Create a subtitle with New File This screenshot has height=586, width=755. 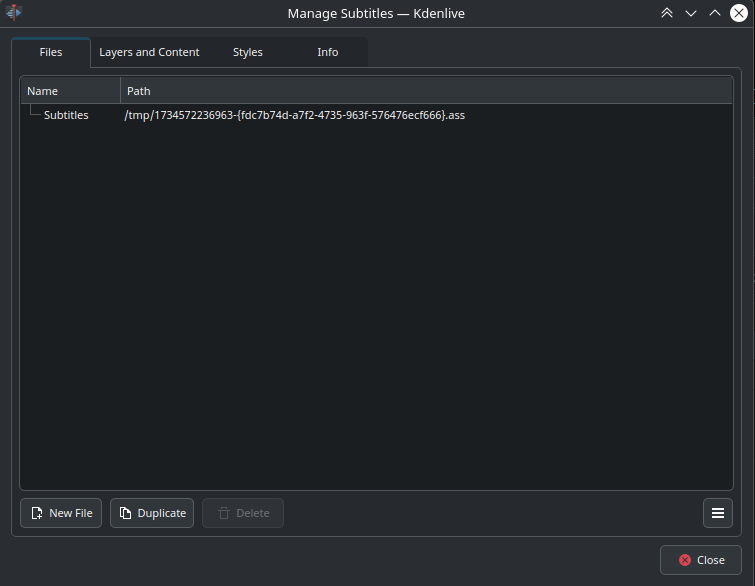coord(61,513)
